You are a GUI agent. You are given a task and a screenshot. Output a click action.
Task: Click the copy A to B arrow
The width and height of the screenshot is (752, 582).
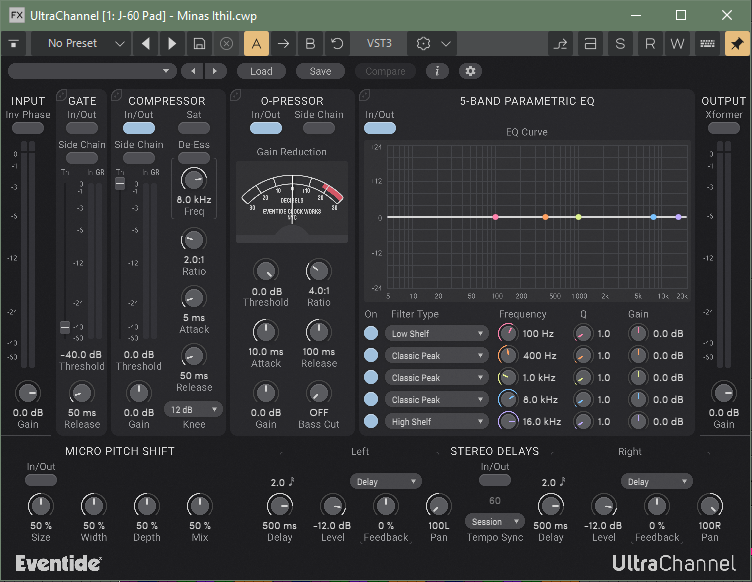283,44
